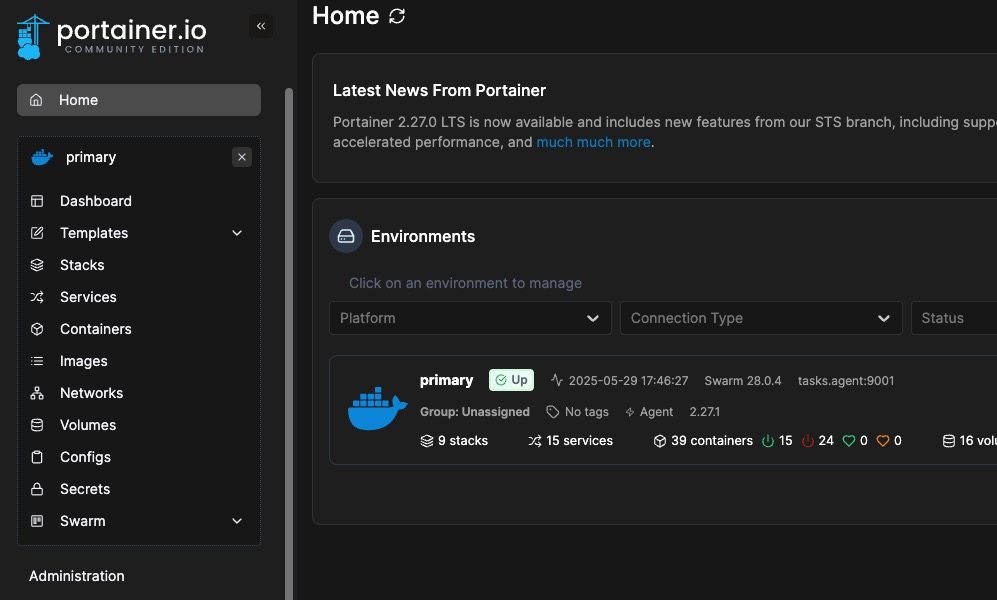997x600 pixels.
Task: Go to Home in the sidebar
Action: (139, 100)
